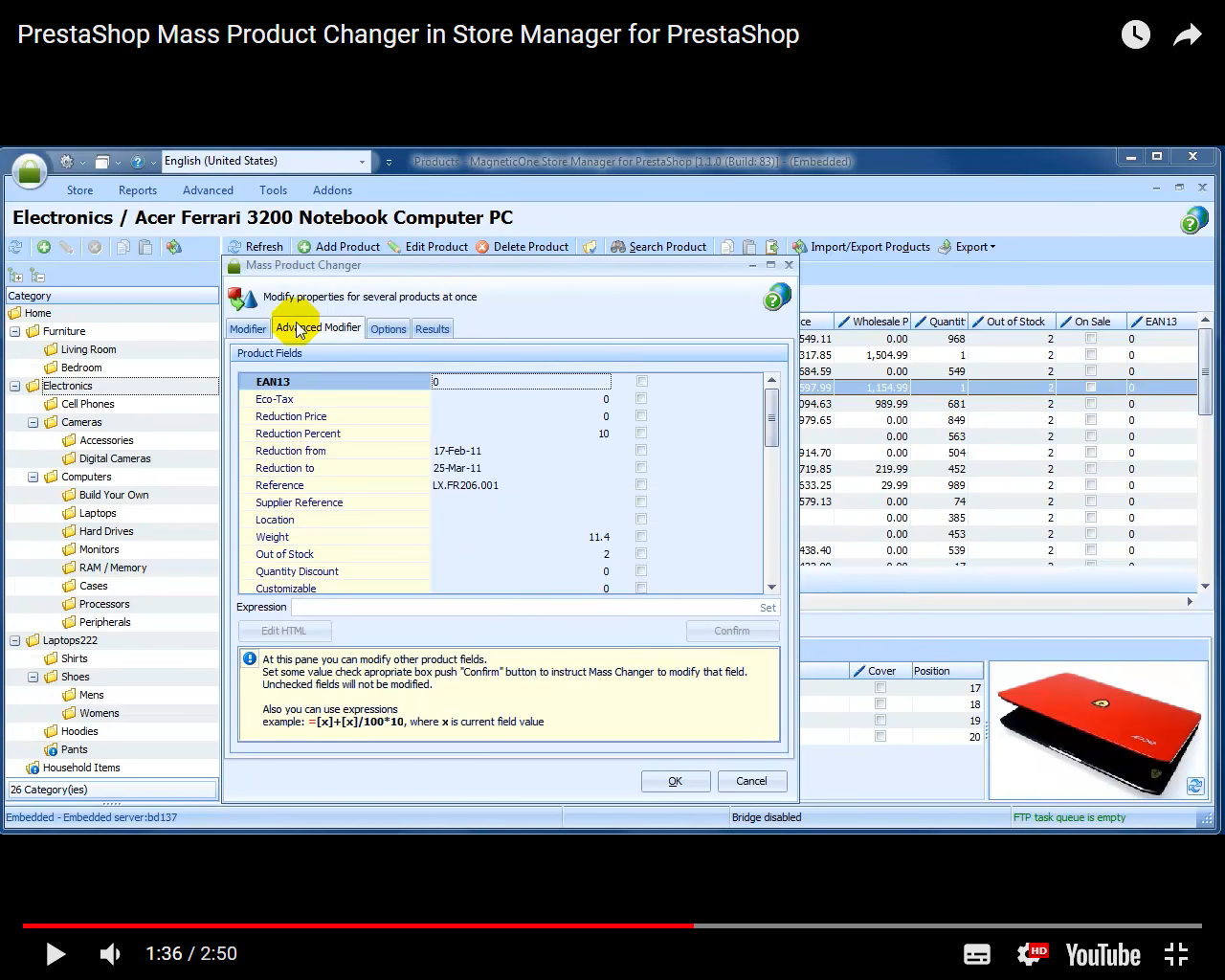Check the Eco-Tax field checkbox

[641, 399]
